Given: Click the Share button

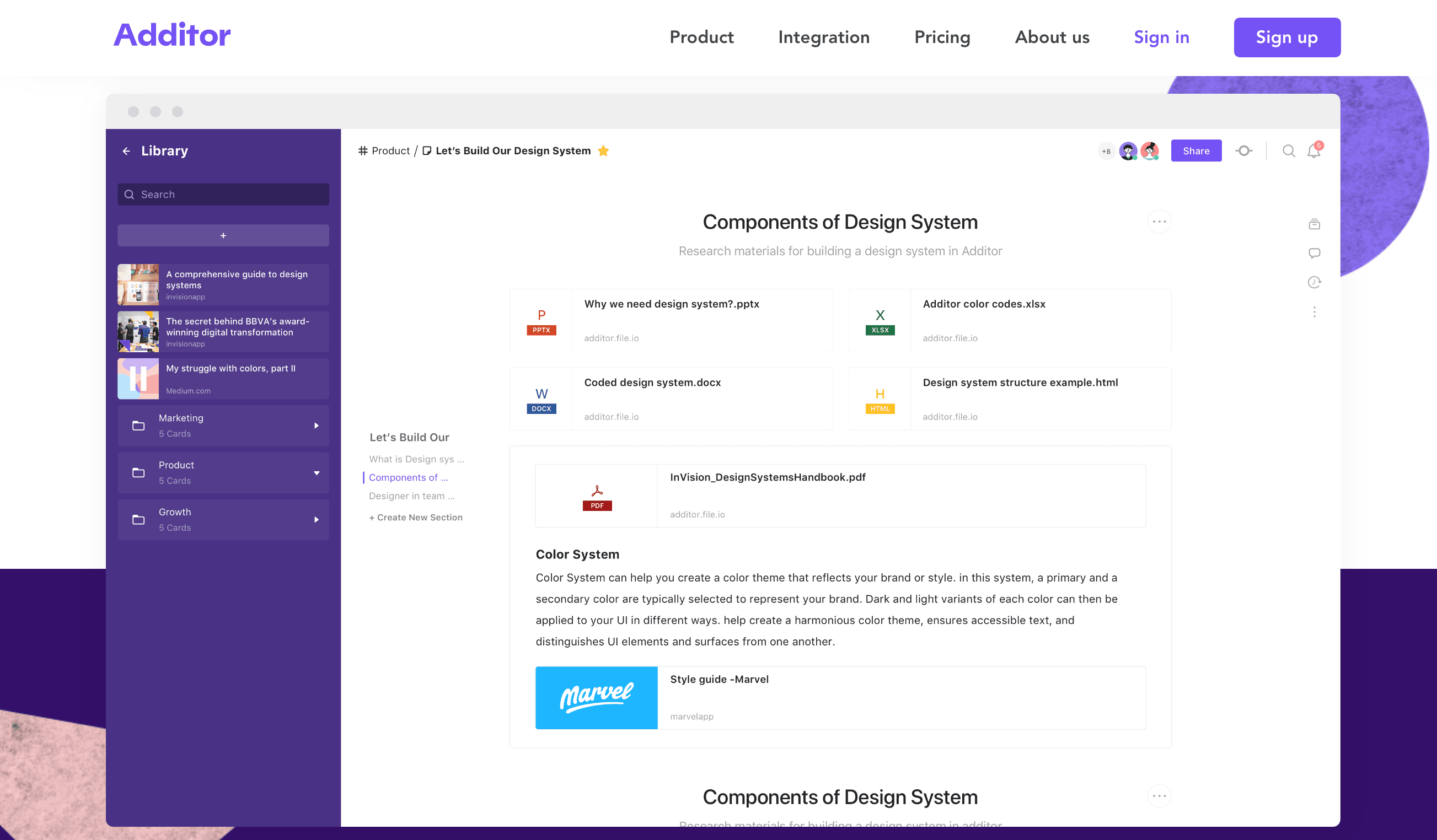Looking at the screenshot, I should tap(1196, 151).
